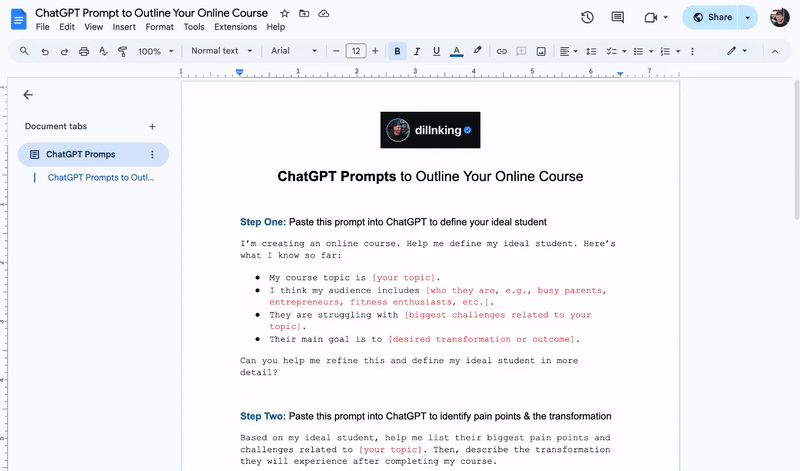Collapse the document tabs sidebar
This screenshot has height=471, width=800.
pos(28,95)
